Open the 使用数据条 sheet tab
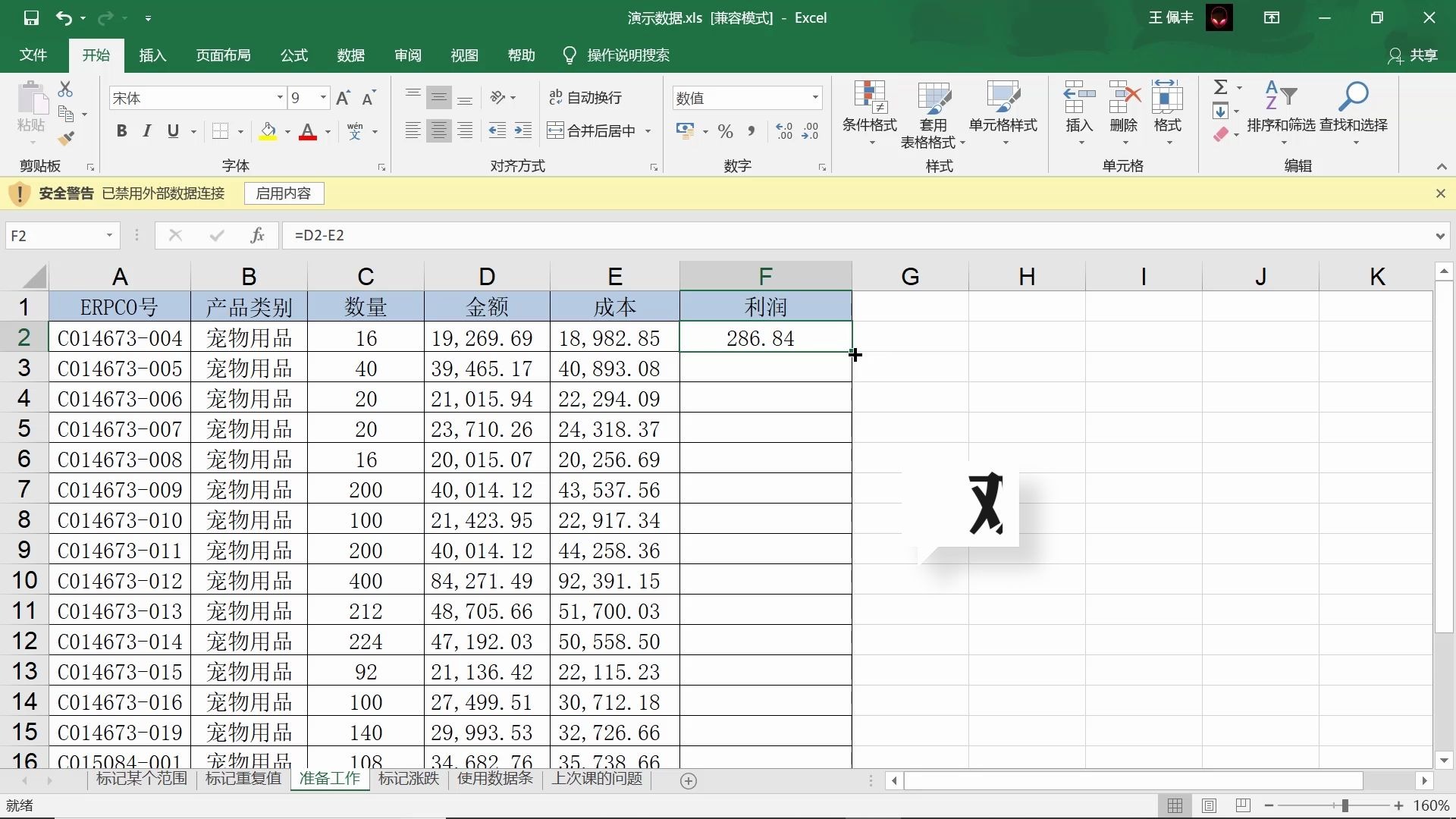This screenshot has height=819, width=1456. (x=495, y=779)
